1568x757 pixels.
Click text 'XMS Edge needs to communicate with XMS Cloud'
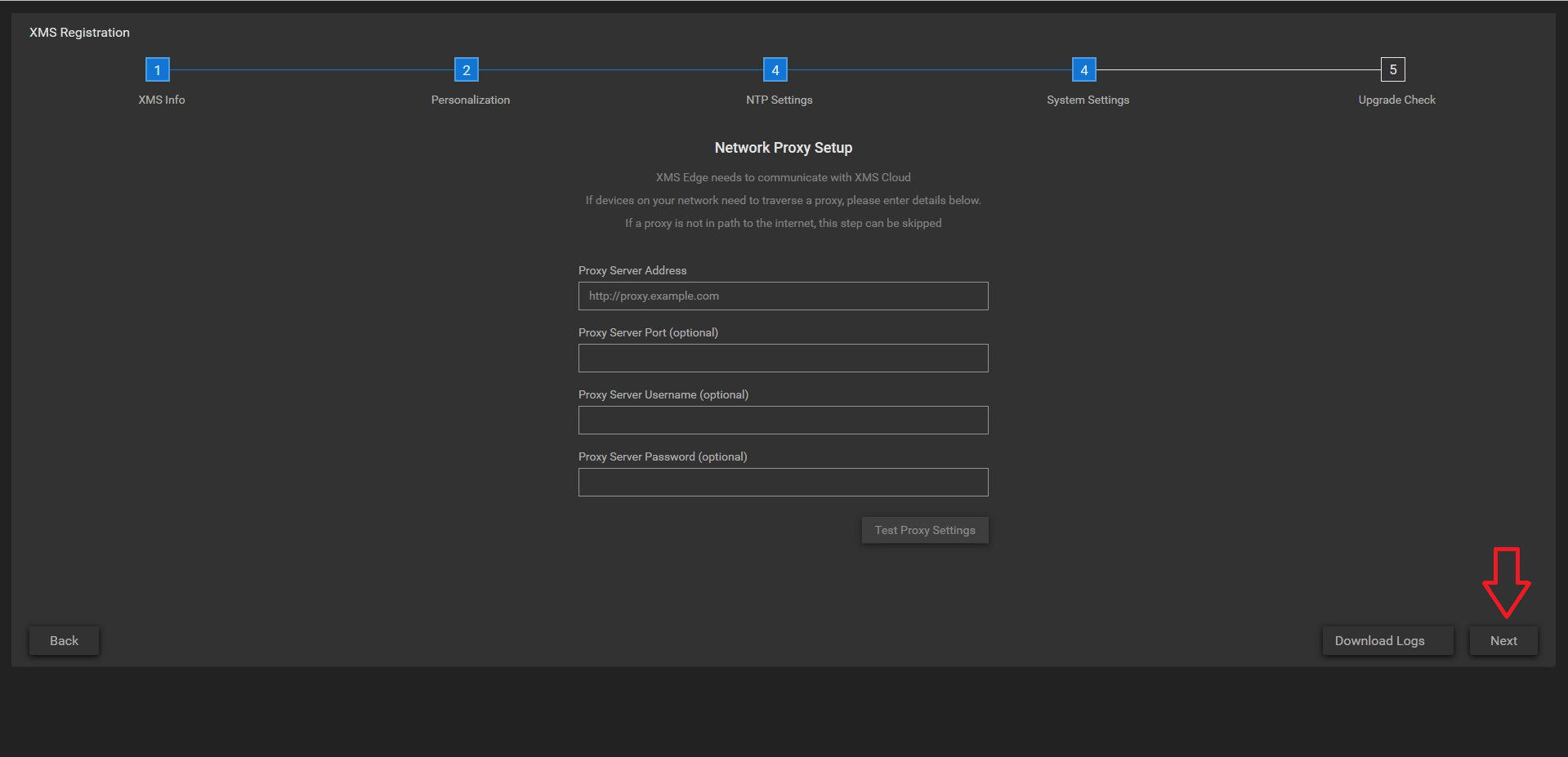pyautogui.click(x=784, y=177)
